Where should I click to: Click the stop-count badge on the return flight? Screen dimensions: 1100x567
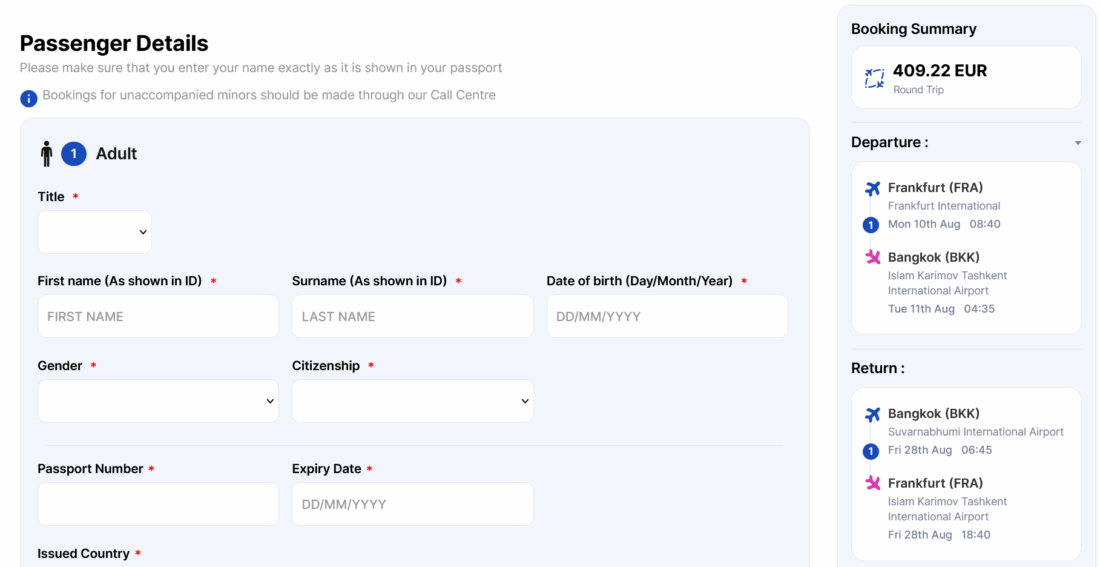(871, 451)
